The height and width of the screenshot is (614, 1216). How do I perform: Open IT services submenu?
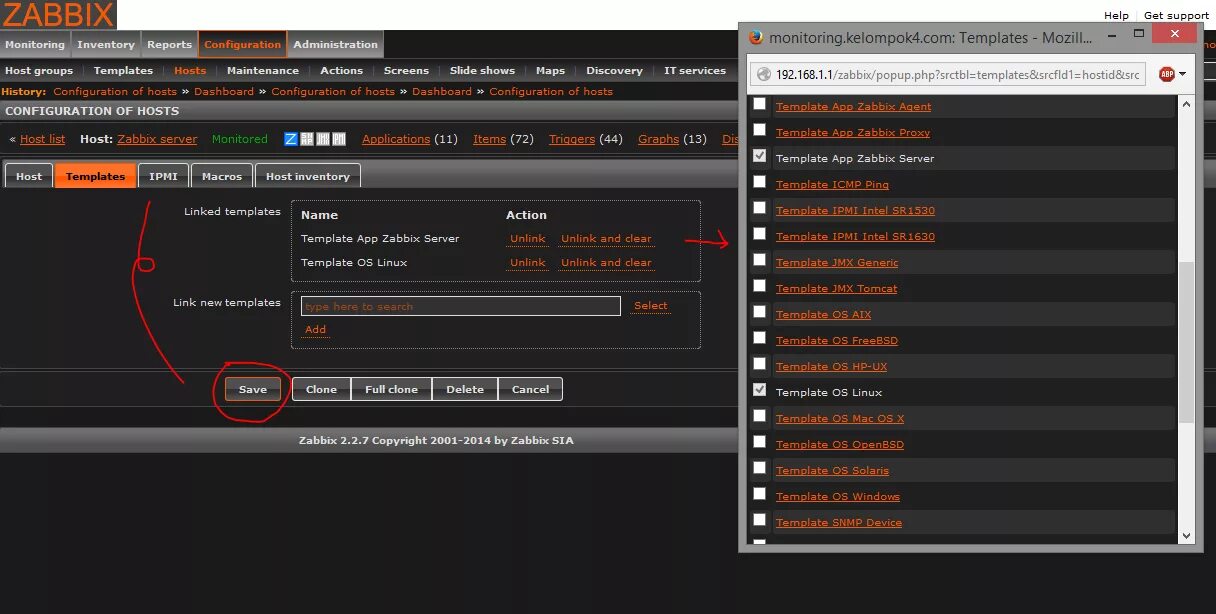click(695, 71)
